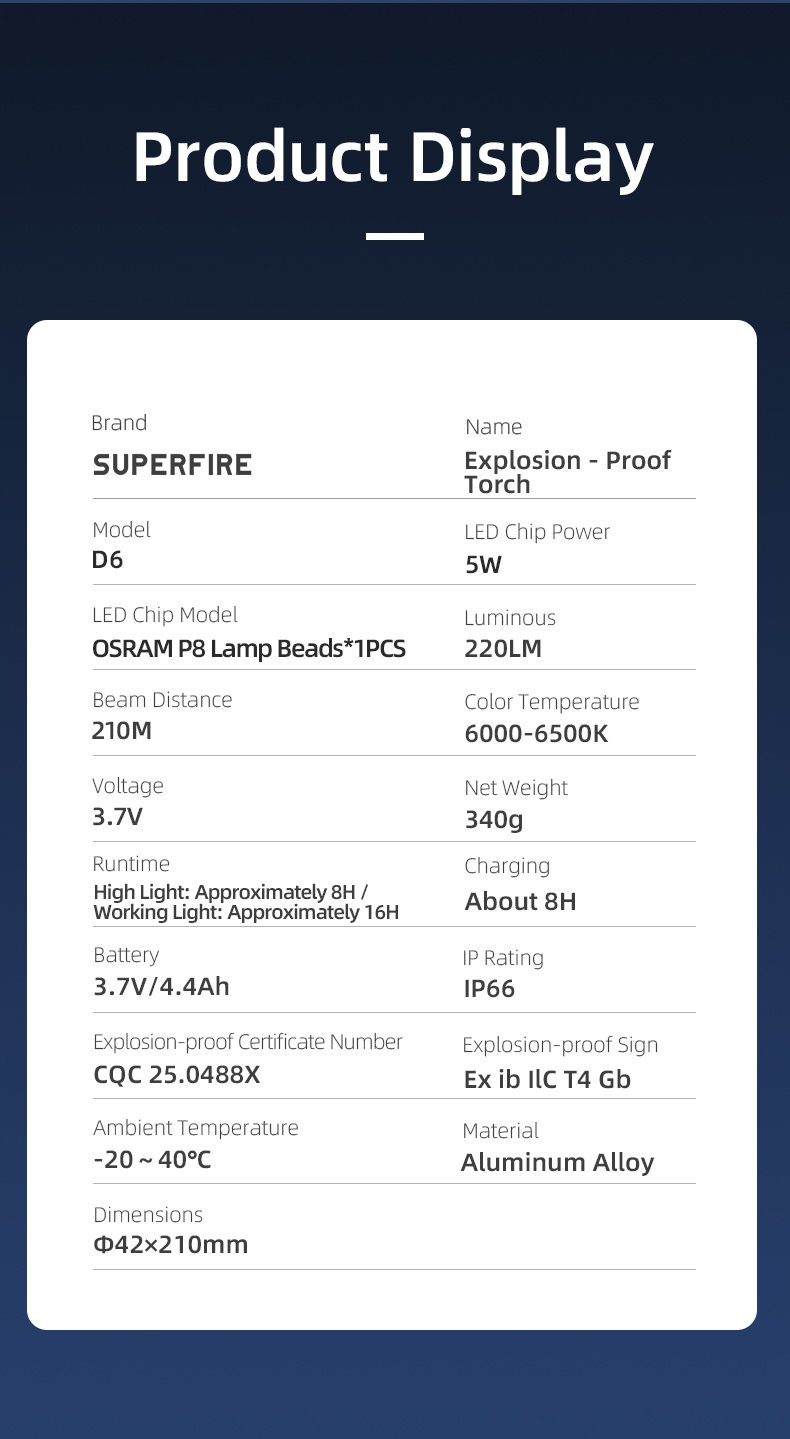Select the SUPERFIRE brand name

172,465
